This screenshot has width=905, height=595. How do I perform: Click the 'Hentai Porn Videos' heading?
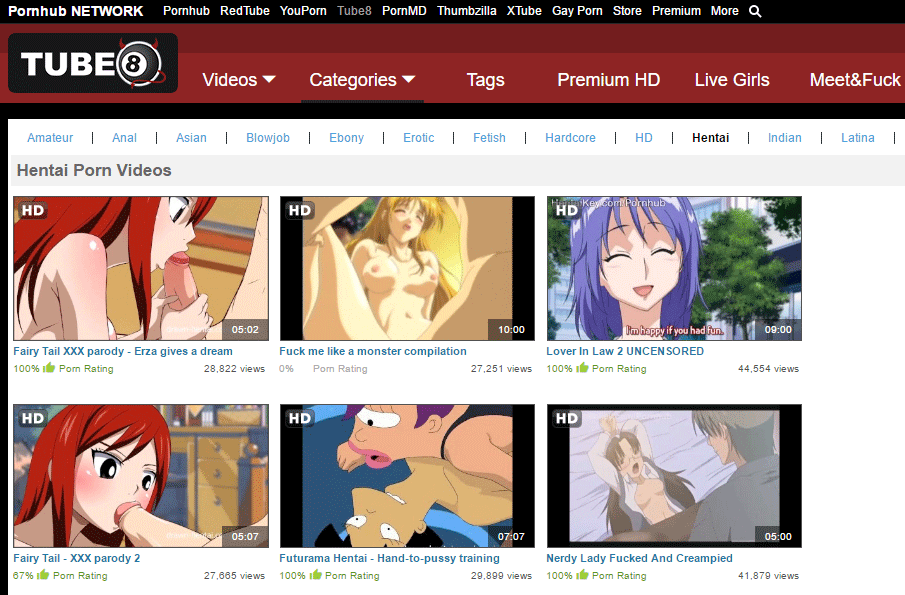(x=94, y=170)
